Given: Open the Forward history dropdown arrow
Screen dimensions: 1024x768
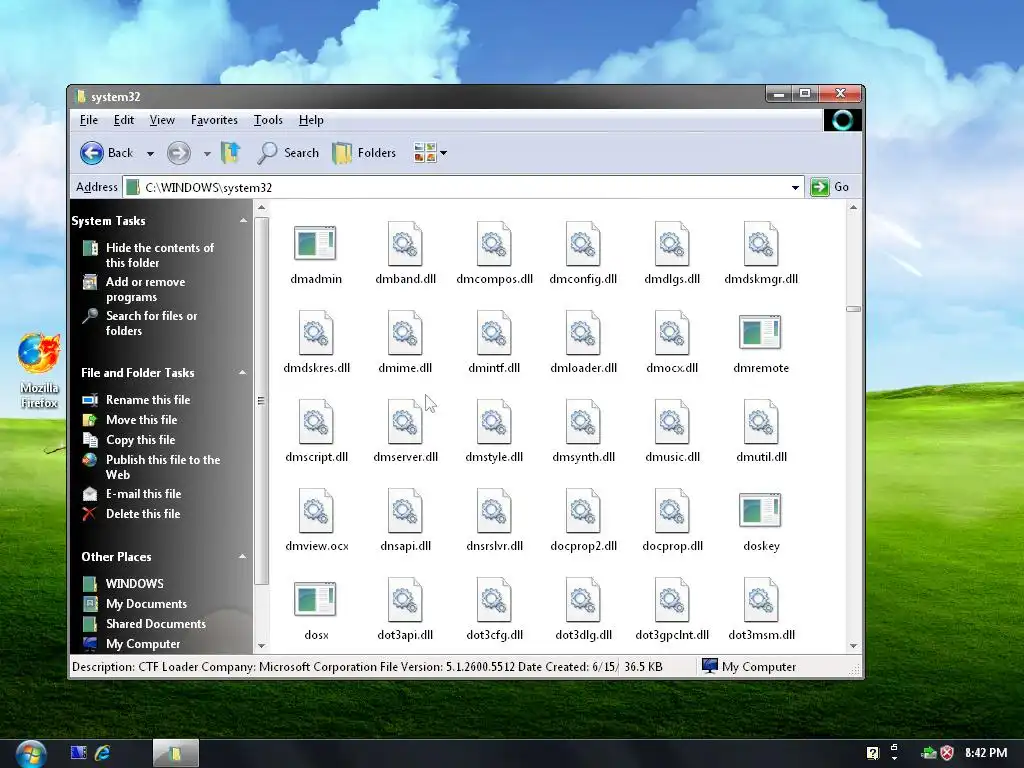Looking at the screenshot, I should [x=207, y=153].
